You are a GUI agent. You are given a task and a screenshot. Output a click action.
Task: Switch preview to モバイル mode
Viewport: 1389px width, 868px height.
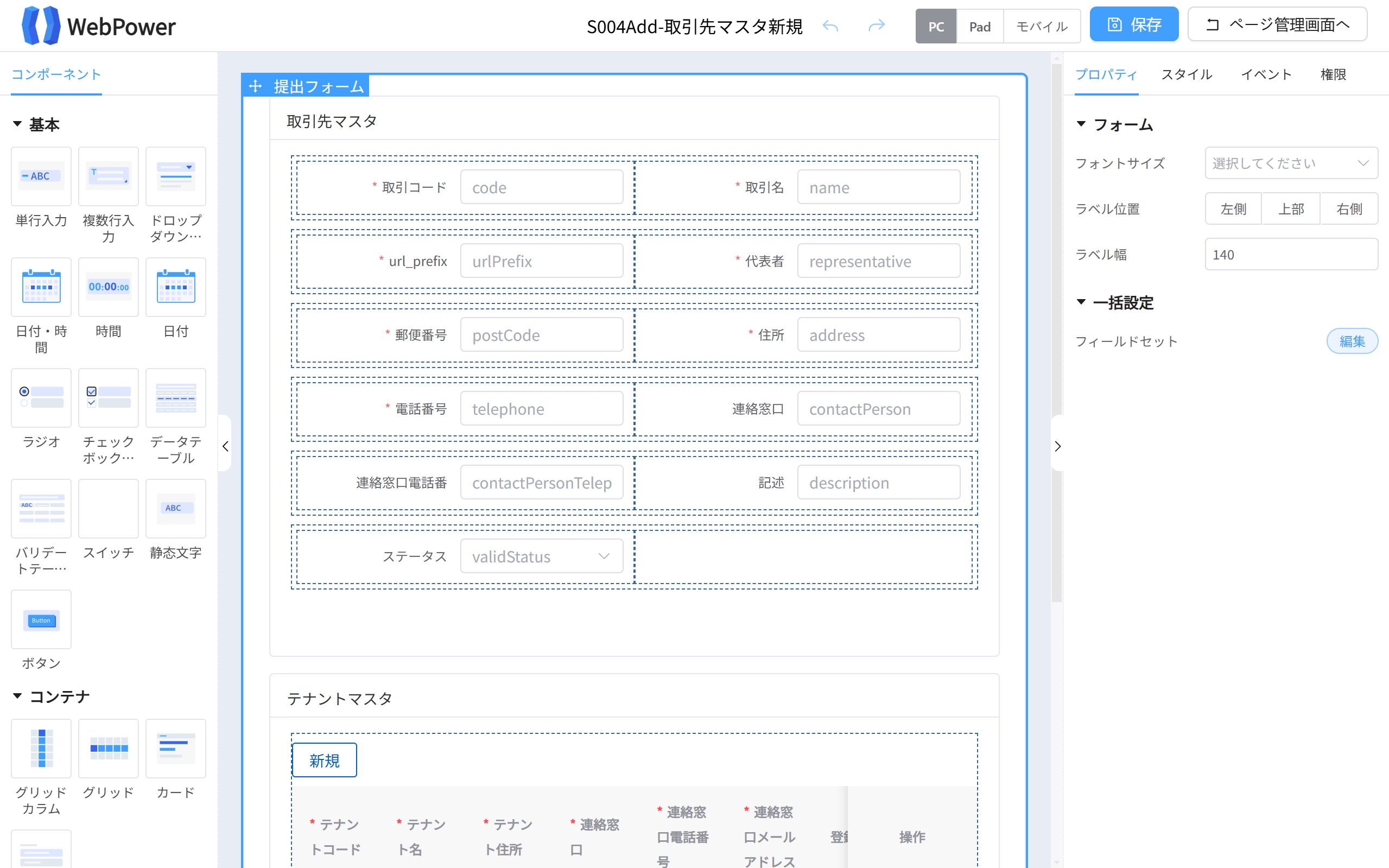click(1042, 26)
